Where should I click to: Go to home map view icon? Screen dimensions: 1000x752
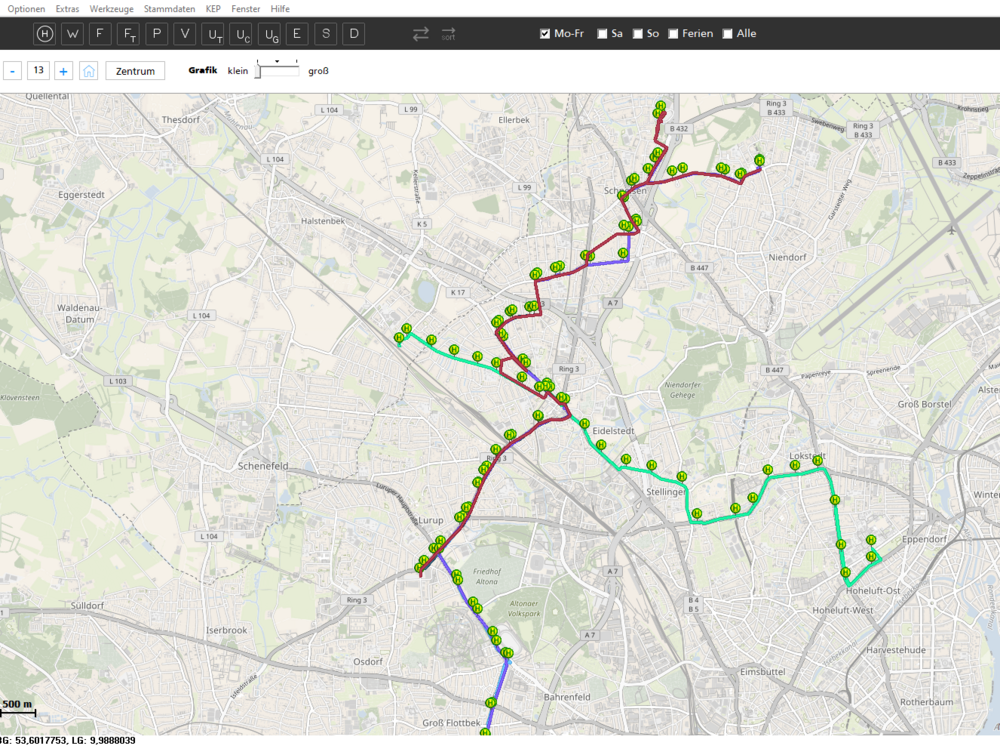coord(89,71)
